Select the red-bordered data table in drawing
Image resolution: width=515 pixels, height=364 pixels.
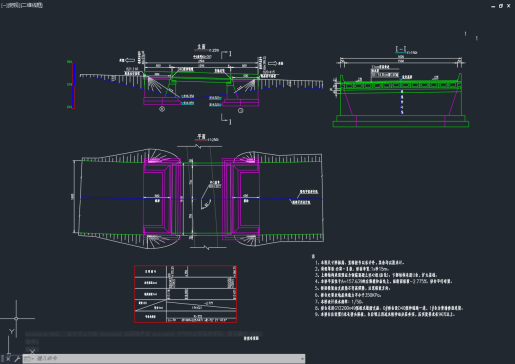(185, 294)
